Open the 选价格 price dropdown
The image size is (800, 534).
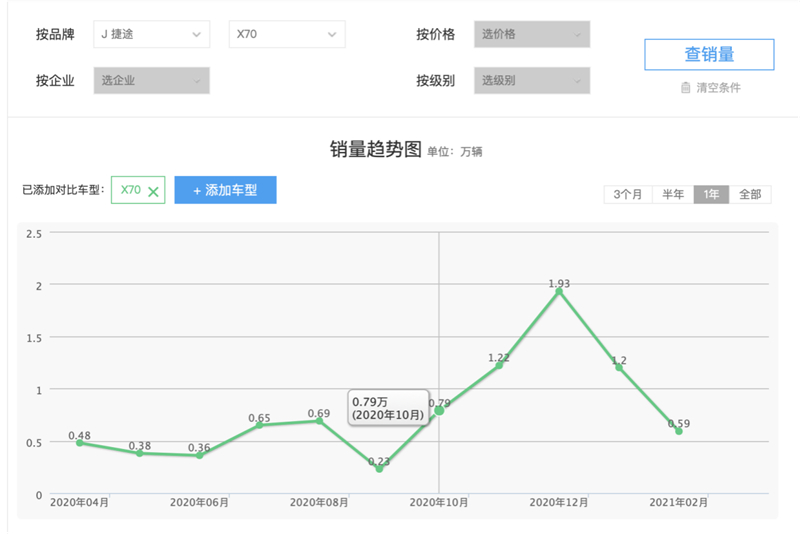click(532, 34)
